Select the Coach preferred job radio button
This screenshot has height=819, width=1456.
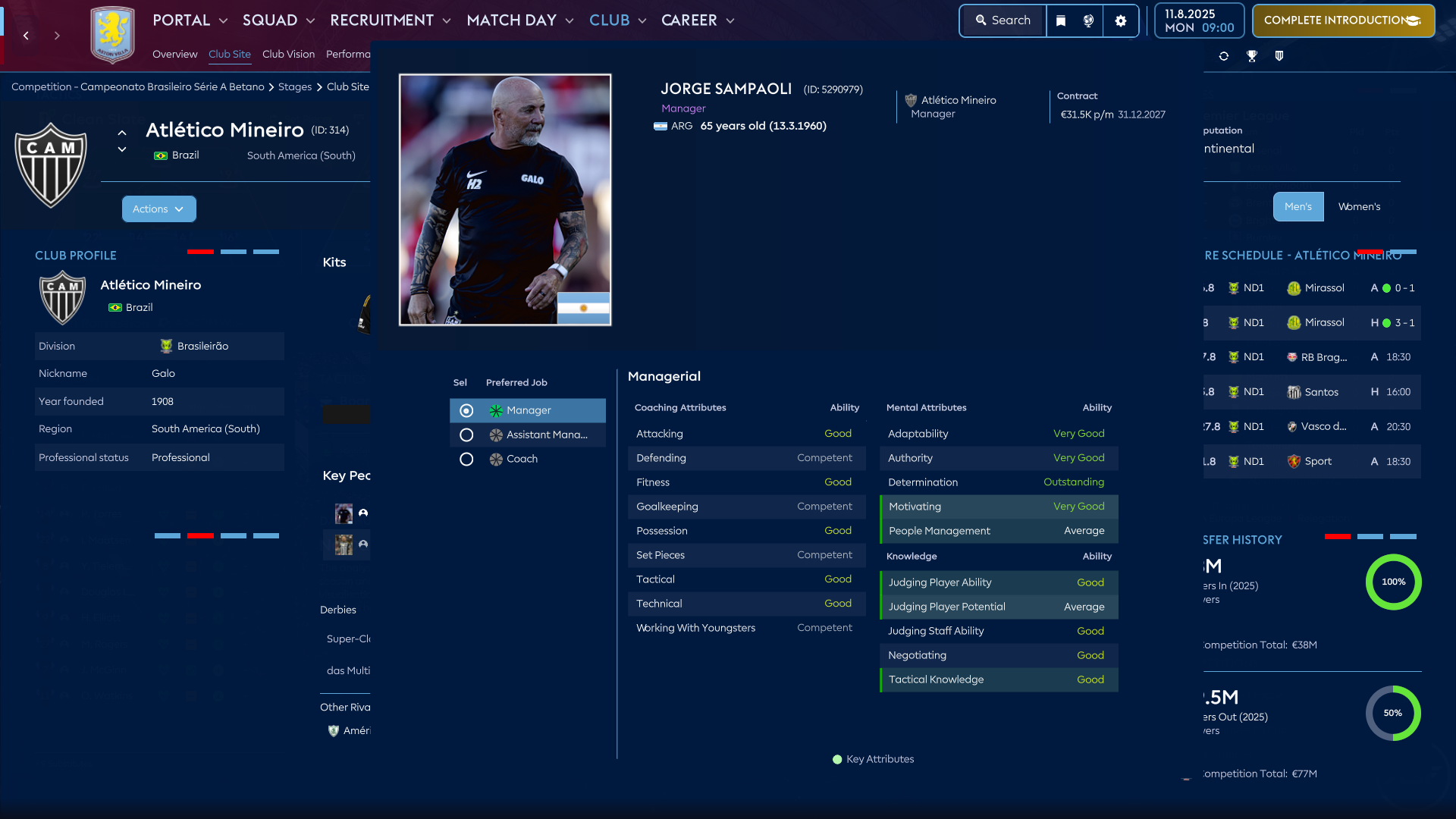tap(466, 459)
